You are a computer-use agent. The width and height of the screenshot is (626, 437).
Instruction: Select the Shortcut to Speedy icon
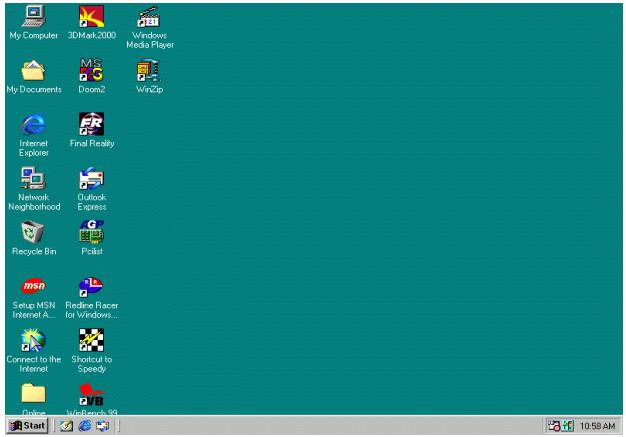91,340
